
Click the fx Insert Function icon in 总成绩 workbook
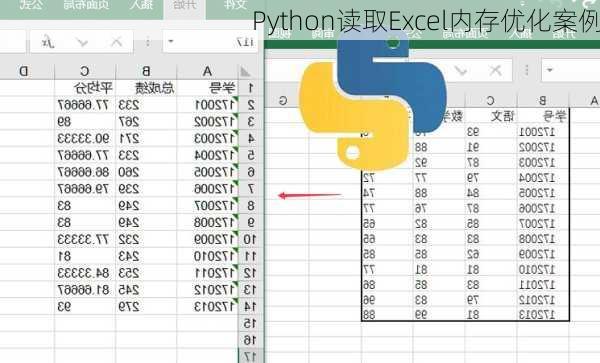48,42
